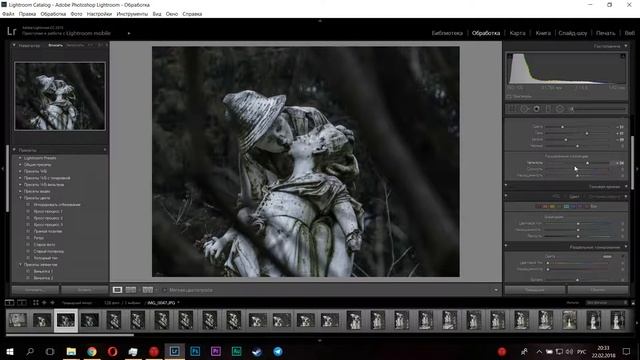The image size is (640, 360).
Task: Click the second window display icon above filmstrip
Action: tap(22, 302)
